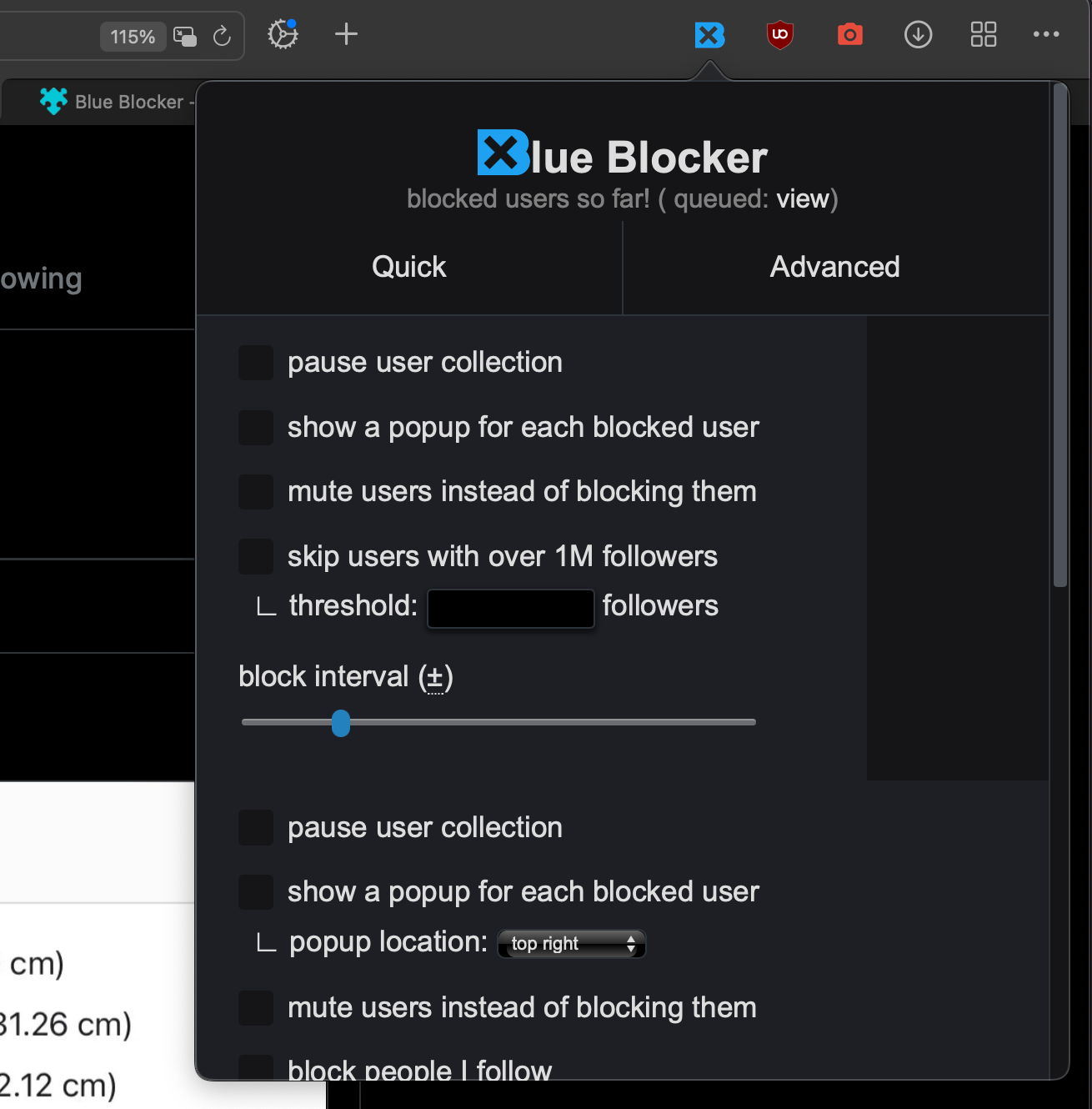Click the page reload icon
The image size is (1092, 1109).
point(222,37)
